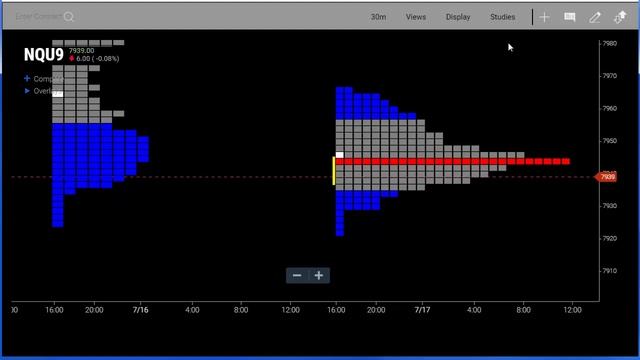Click the yellow opening range bar
The image size is (640, 360).
click(x=334, y=171)
